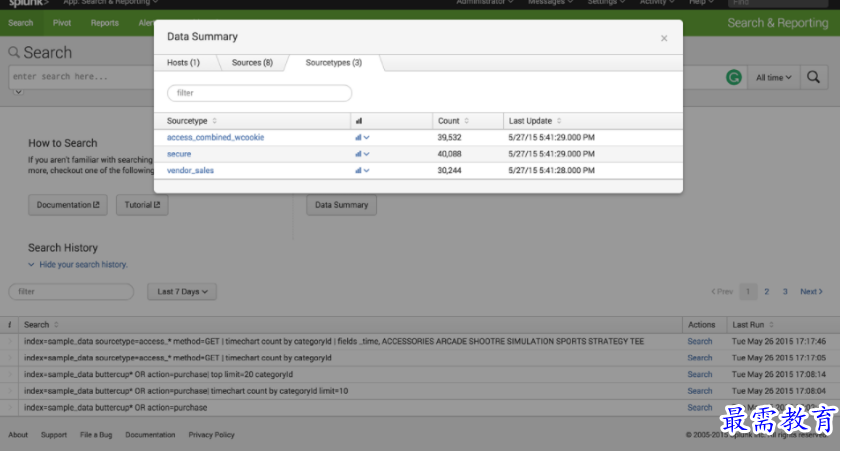Image resolution: width=844 pixels, height=451 pixels.
Task: Click count 40,088 cell
Action: click(x=449, y=154)
